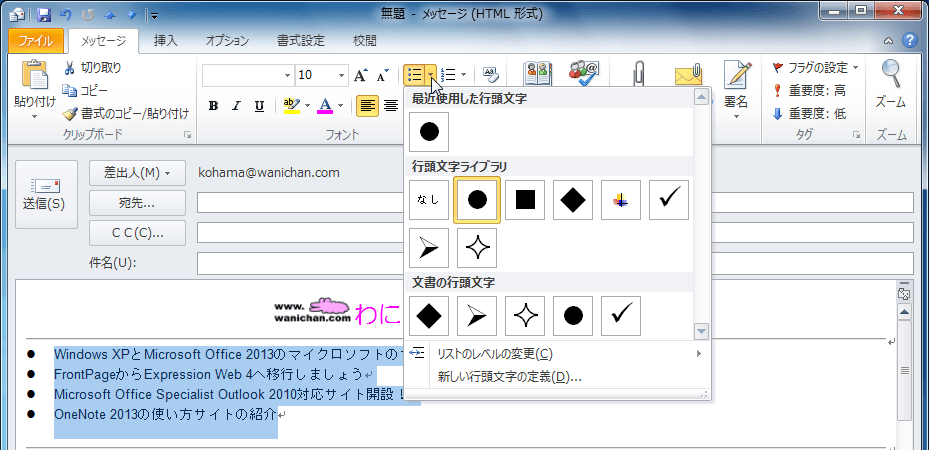This screenshot has height=450, width=929.
Task: Toggle Italic formatting
Action: (236, 106)
